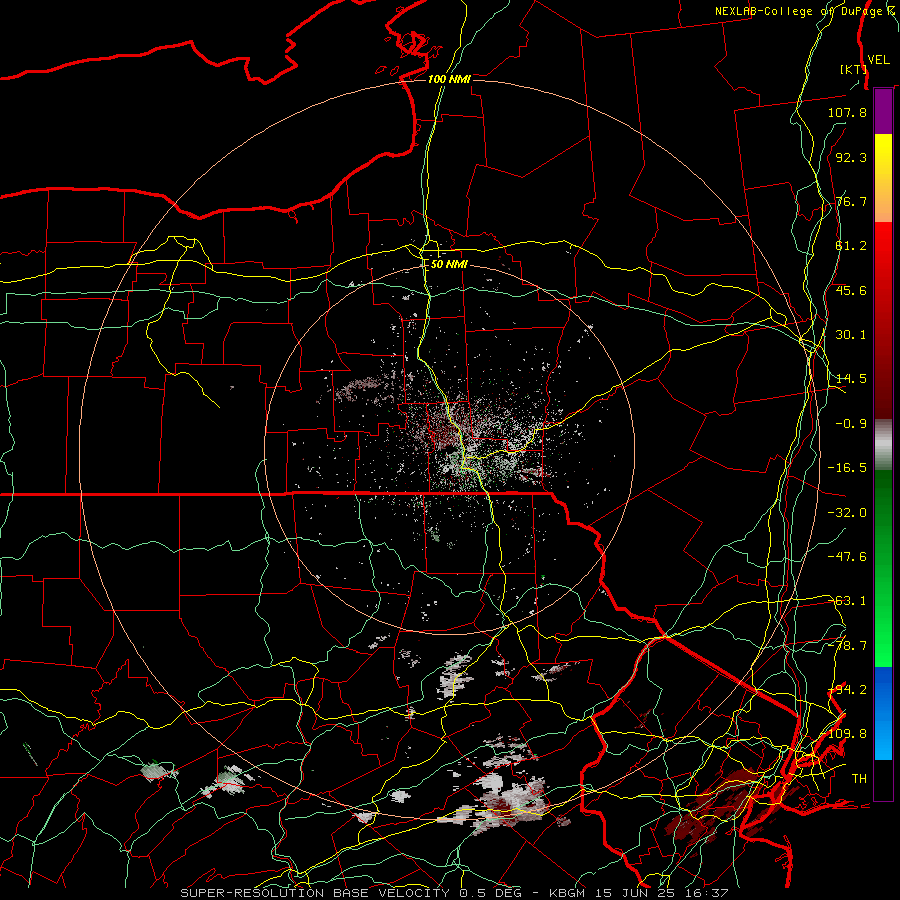Click the 45.6 legend value
This screenshot has width=900, height=900.
(851, 290)
